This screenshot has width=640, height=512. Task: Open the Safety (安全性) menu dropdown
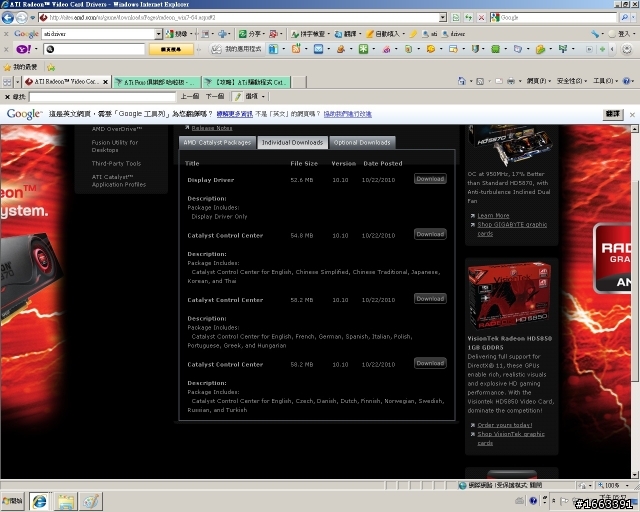click(x=572, y=81)
